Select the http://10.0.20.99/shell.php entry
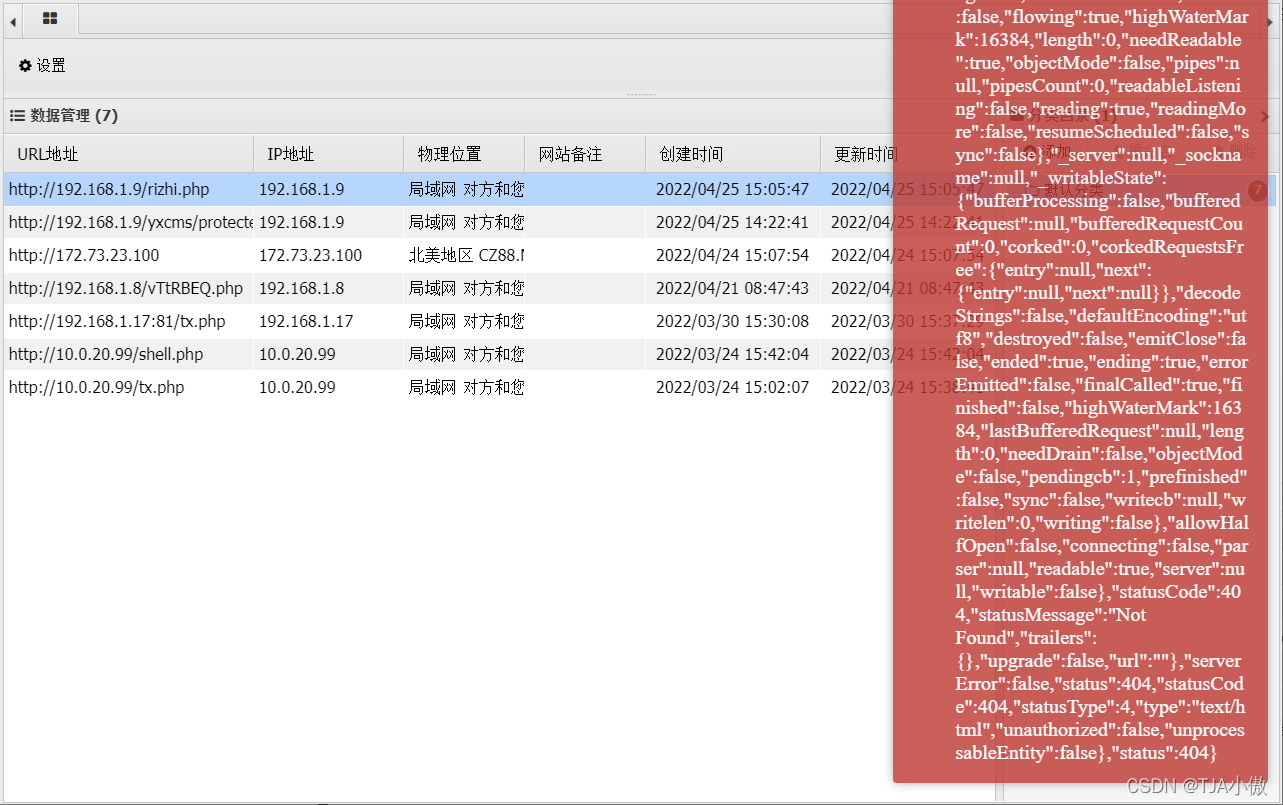Screen dimensions: 1283x805 [x=106, y=354]
